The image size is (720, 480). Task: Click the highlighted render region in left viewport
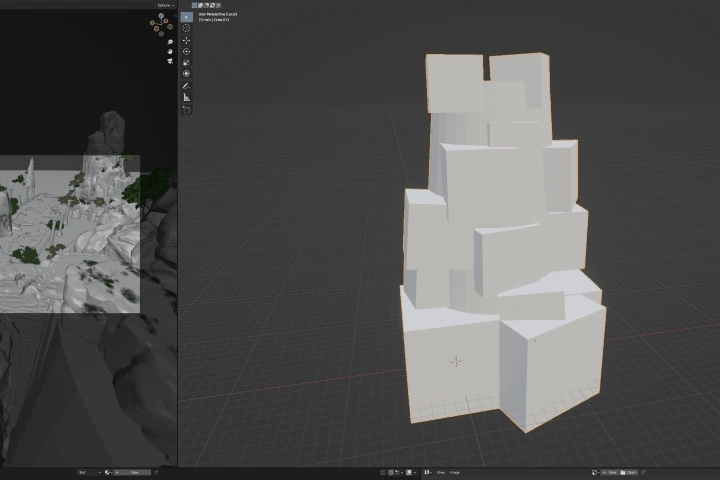coord(70,234)
